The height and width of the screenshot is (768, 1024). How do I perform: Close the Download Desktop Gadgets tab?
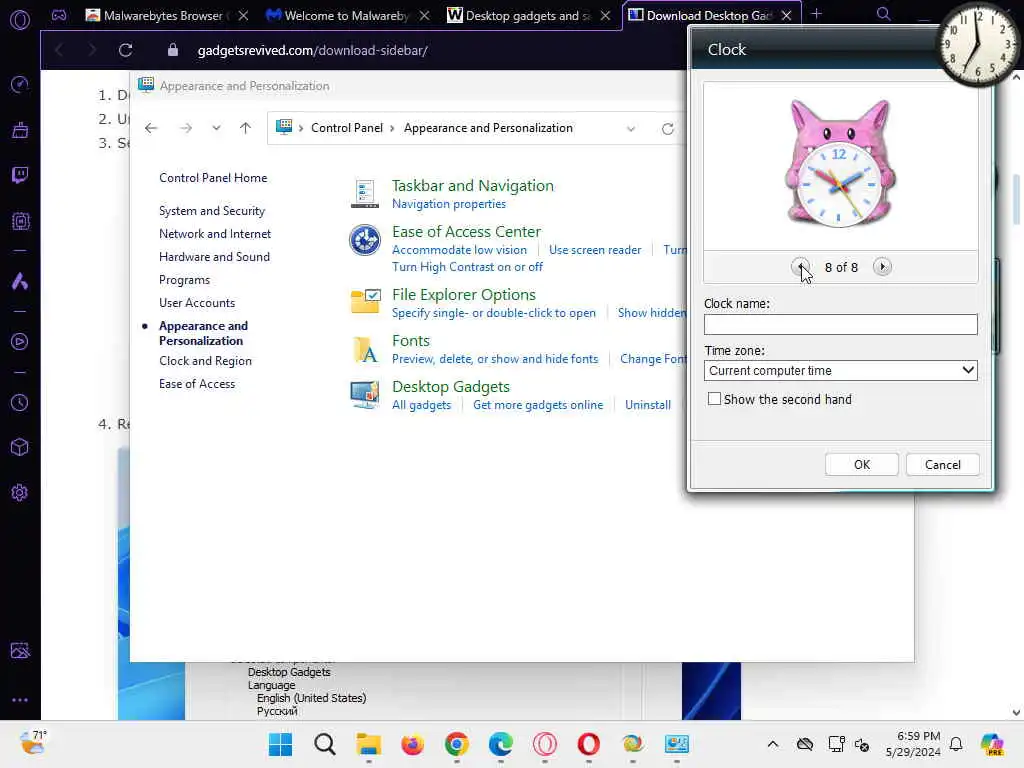pos(787,15)
